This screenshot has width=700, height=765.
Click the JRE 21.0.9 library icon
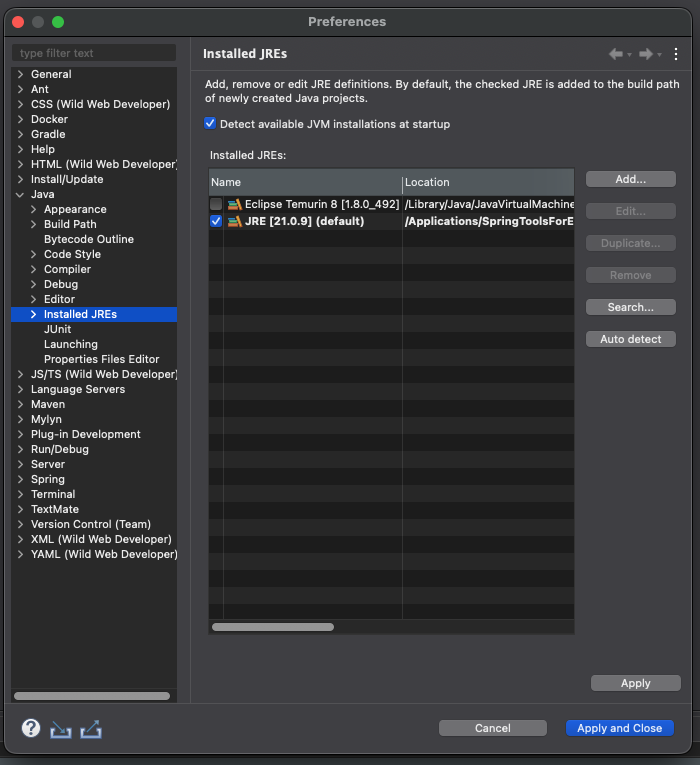coord(235,221)
